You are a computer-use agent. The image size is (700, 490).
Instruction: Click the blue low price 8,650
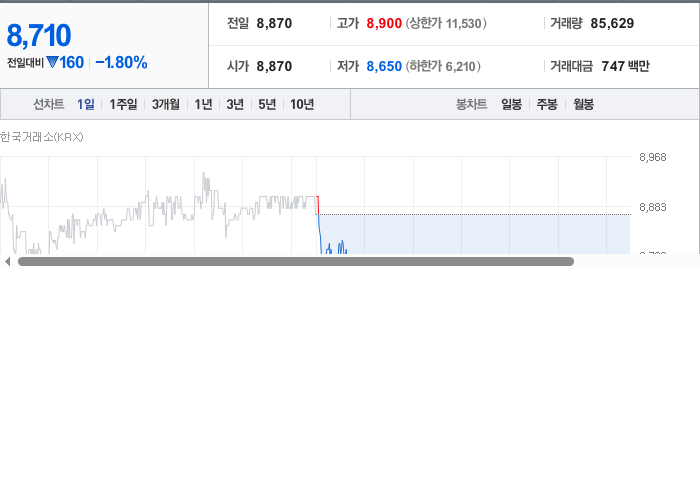[x=384, y=66]
